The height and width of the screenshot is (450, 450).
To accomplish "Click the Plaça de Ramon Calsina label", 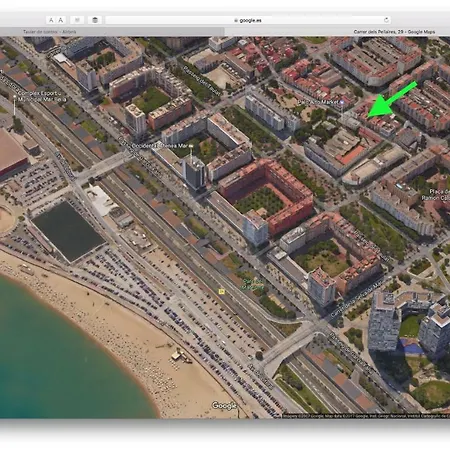I will coord(435,195).
